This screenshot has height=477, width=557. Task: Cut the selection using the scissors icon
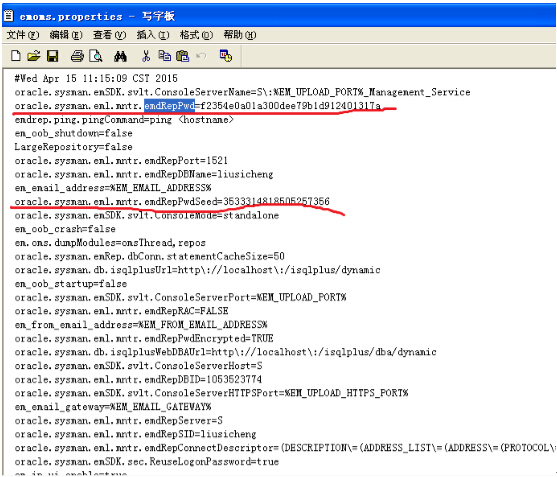point(146,56)
